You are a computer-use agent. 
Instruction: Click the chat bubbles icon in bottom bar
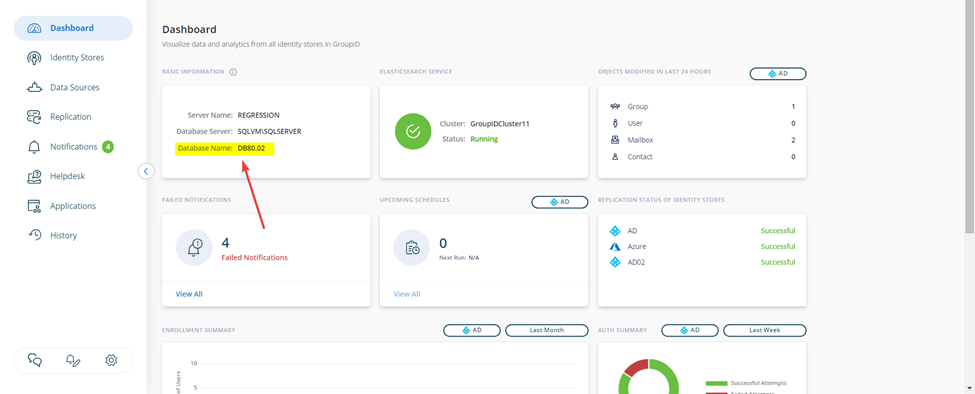click(x=35, y=360)
